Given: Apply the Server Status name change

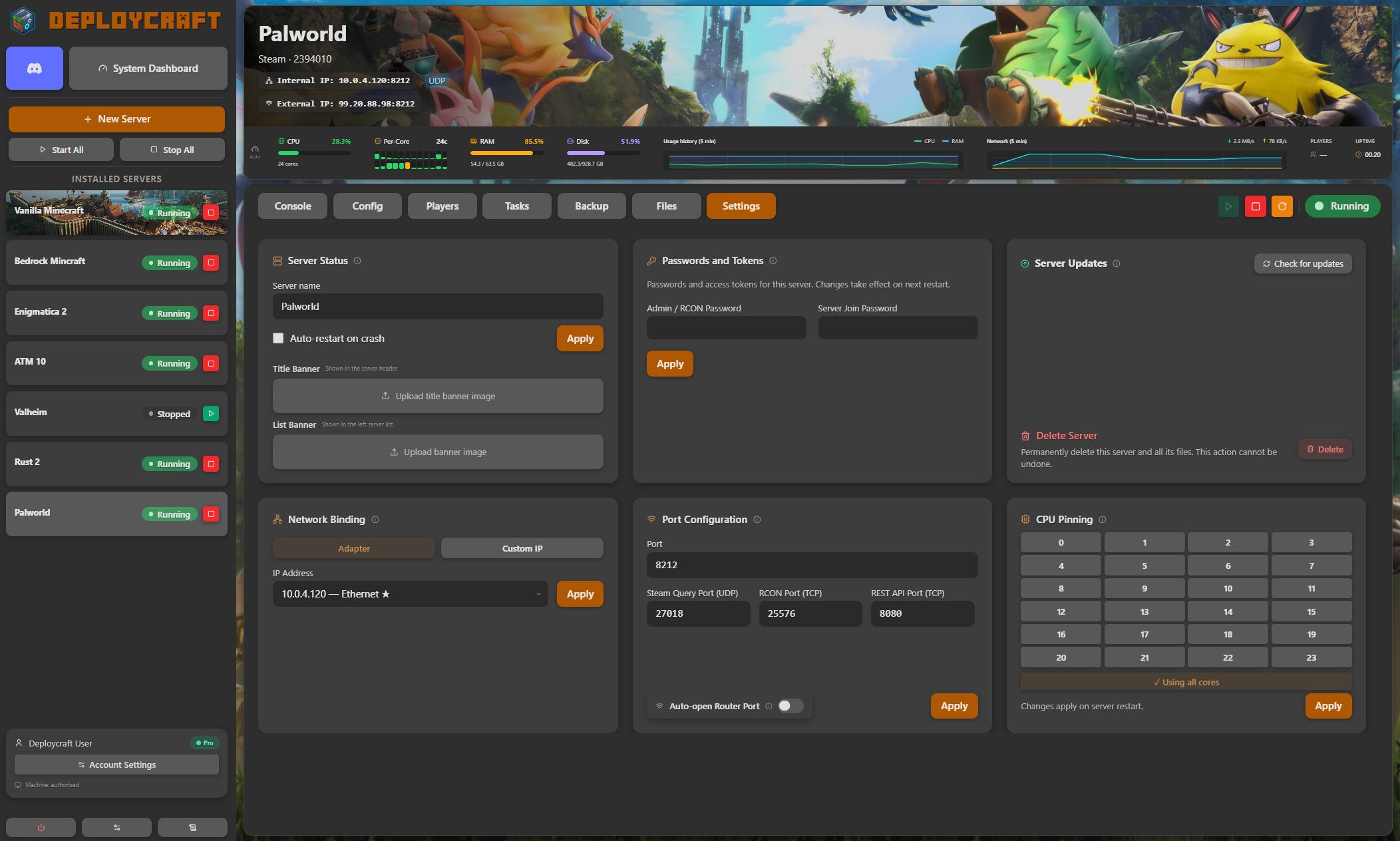Looking at the screenshot, I should 580,338.
